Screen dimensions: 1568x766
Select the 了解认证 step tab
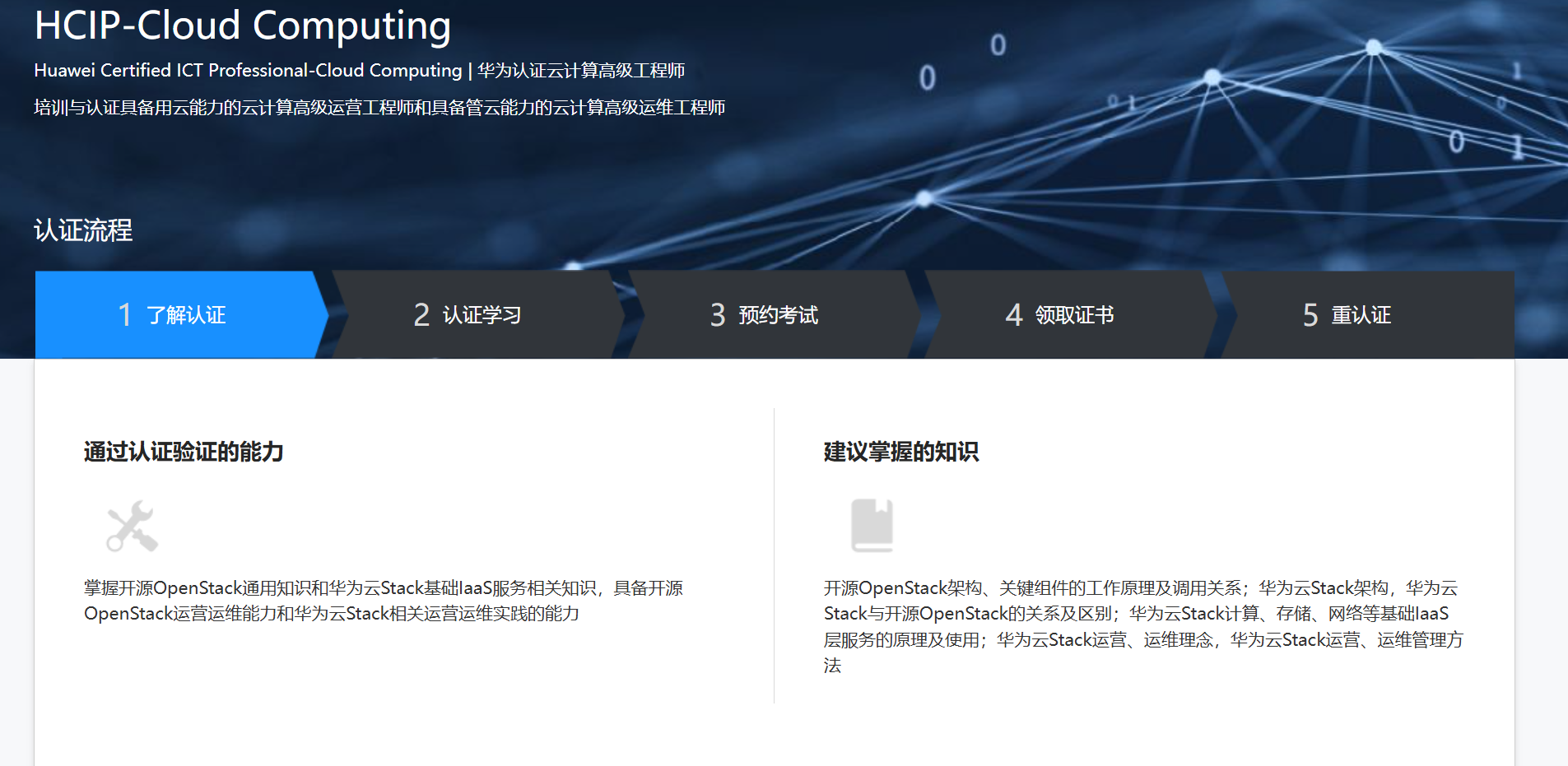click(182, 314)
